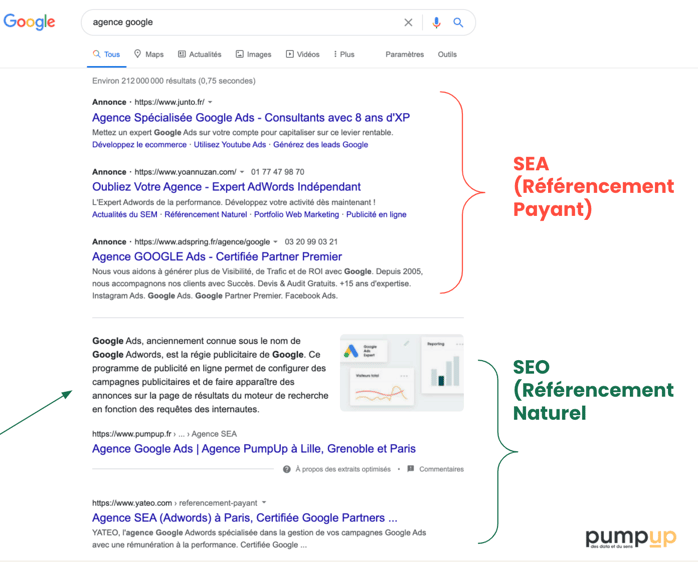Click 'Actualités du SEM' sitelink

click(125, 215)
